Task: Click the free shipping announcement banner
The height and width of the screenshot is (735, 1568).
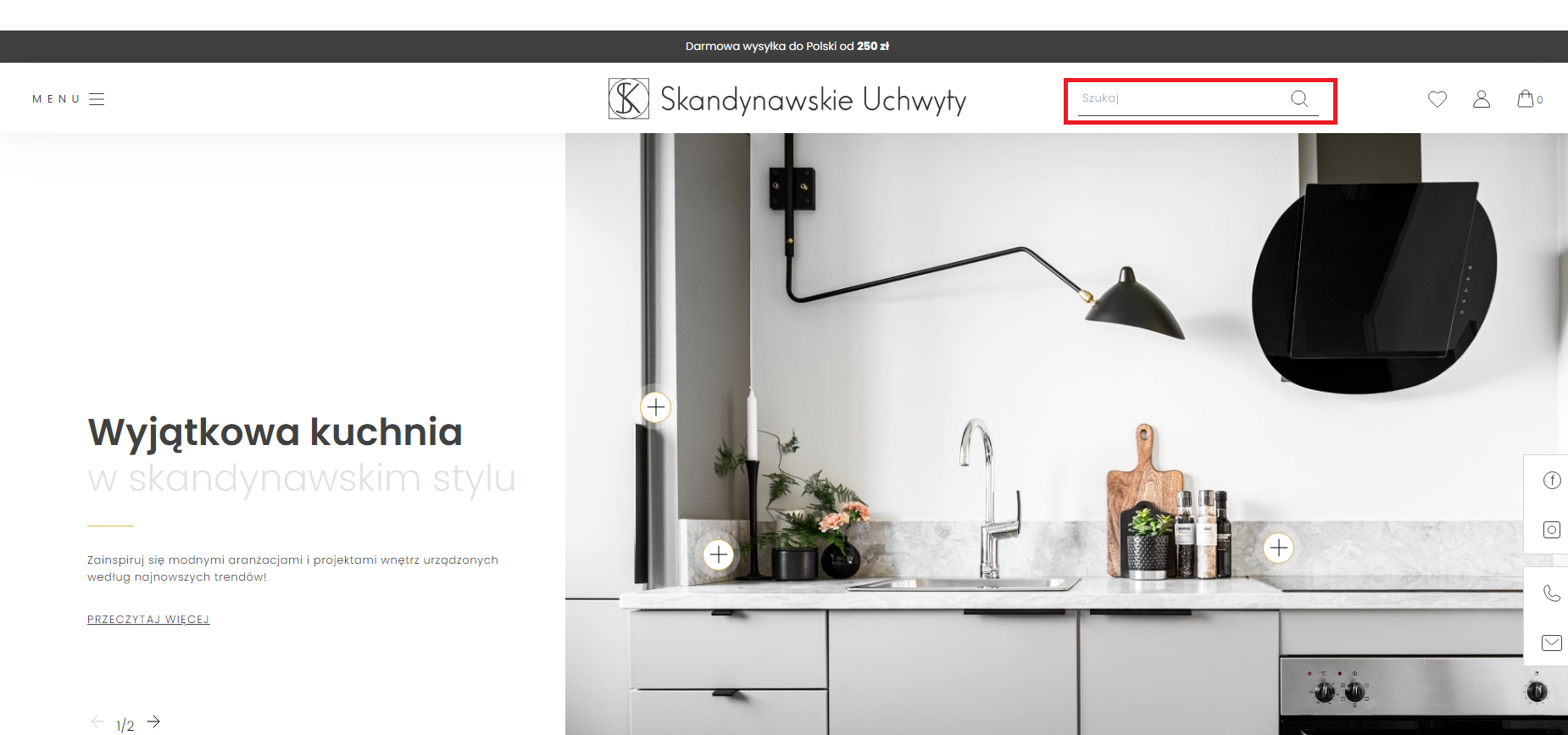Action: [x=787, y=47]
